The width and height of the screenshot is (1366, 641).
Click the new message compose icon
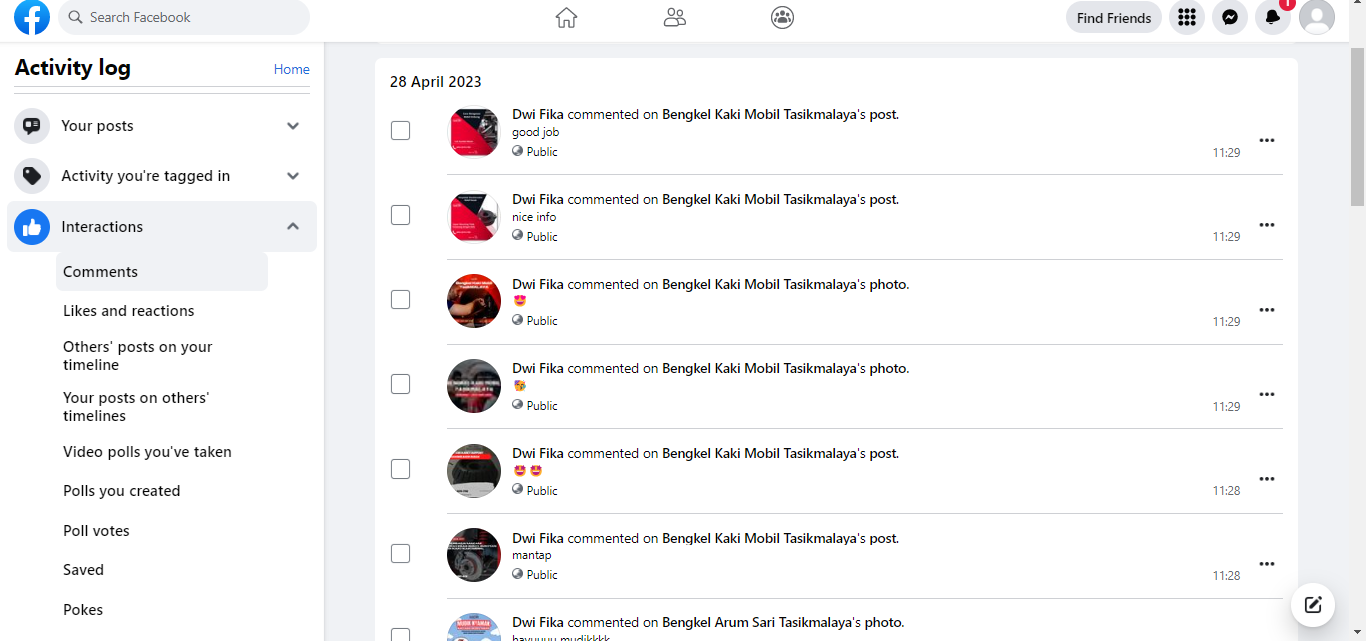[1313, 604]
